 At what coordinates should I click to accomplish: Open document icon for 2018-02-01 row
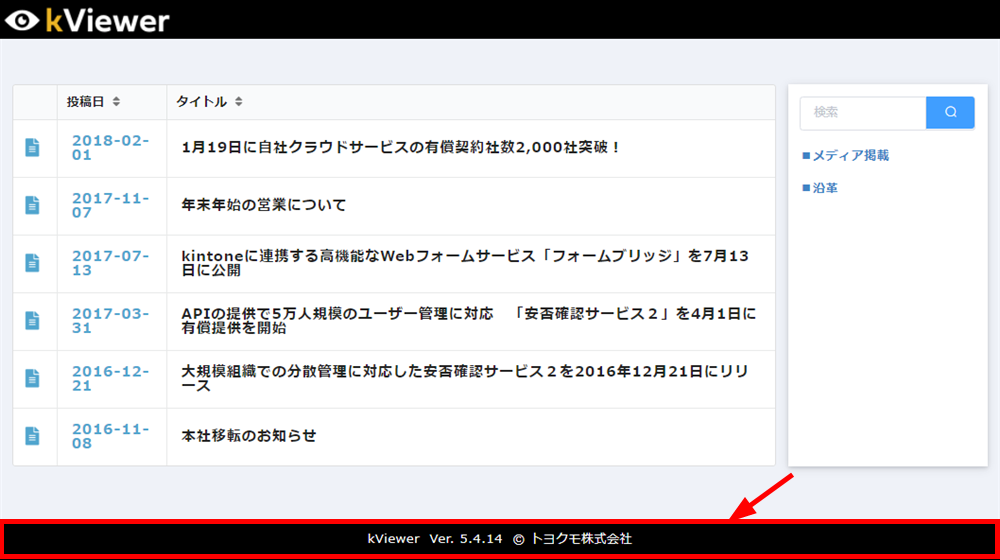(x=33, y=147)
